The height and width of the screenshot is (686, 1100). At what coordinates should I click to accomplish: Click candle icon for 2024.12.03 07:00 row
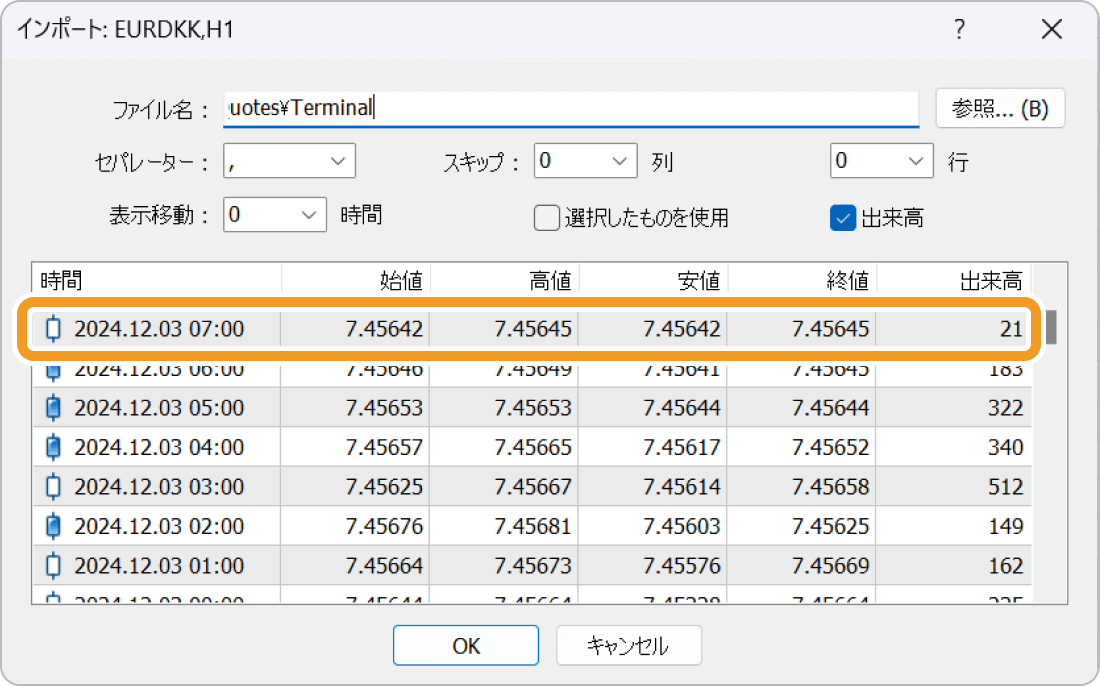(54, 328)
